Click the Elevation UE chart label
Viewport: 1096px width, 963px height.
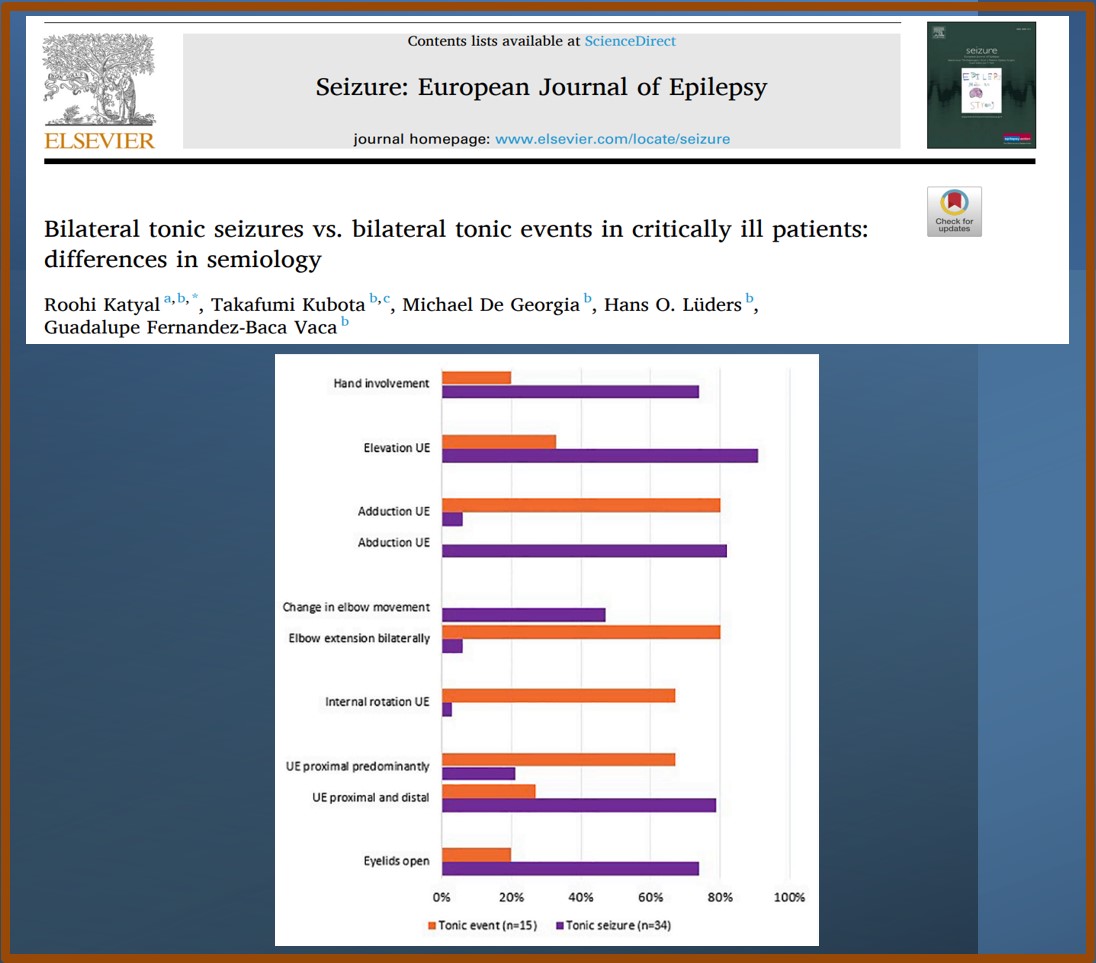(396, 448)
